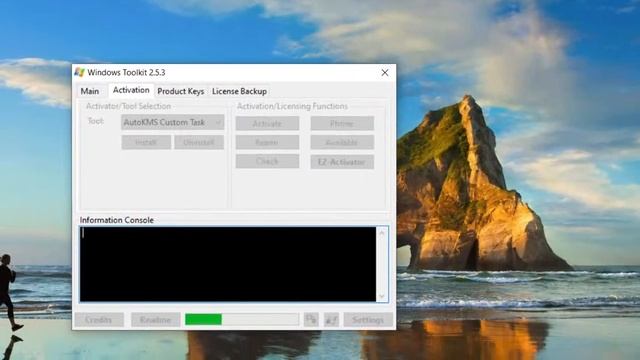640x360 pixels.
Task: Click the Rearm button
Action: [x=267, y=142]
